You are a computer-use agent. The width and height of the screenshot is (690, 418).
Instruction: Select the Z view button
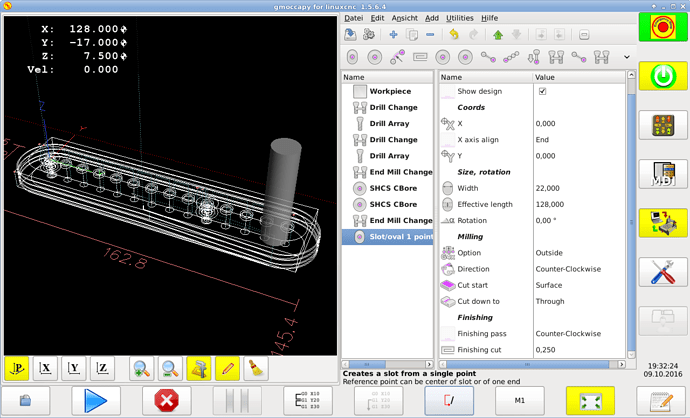pos(103,369)
